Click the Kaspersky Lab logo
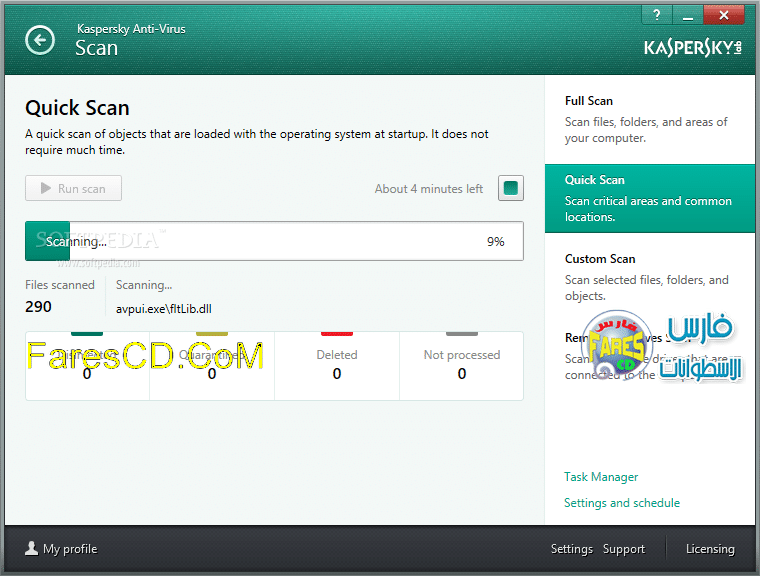The height and width of the screenshot is (576, 760). click(693, 48)
